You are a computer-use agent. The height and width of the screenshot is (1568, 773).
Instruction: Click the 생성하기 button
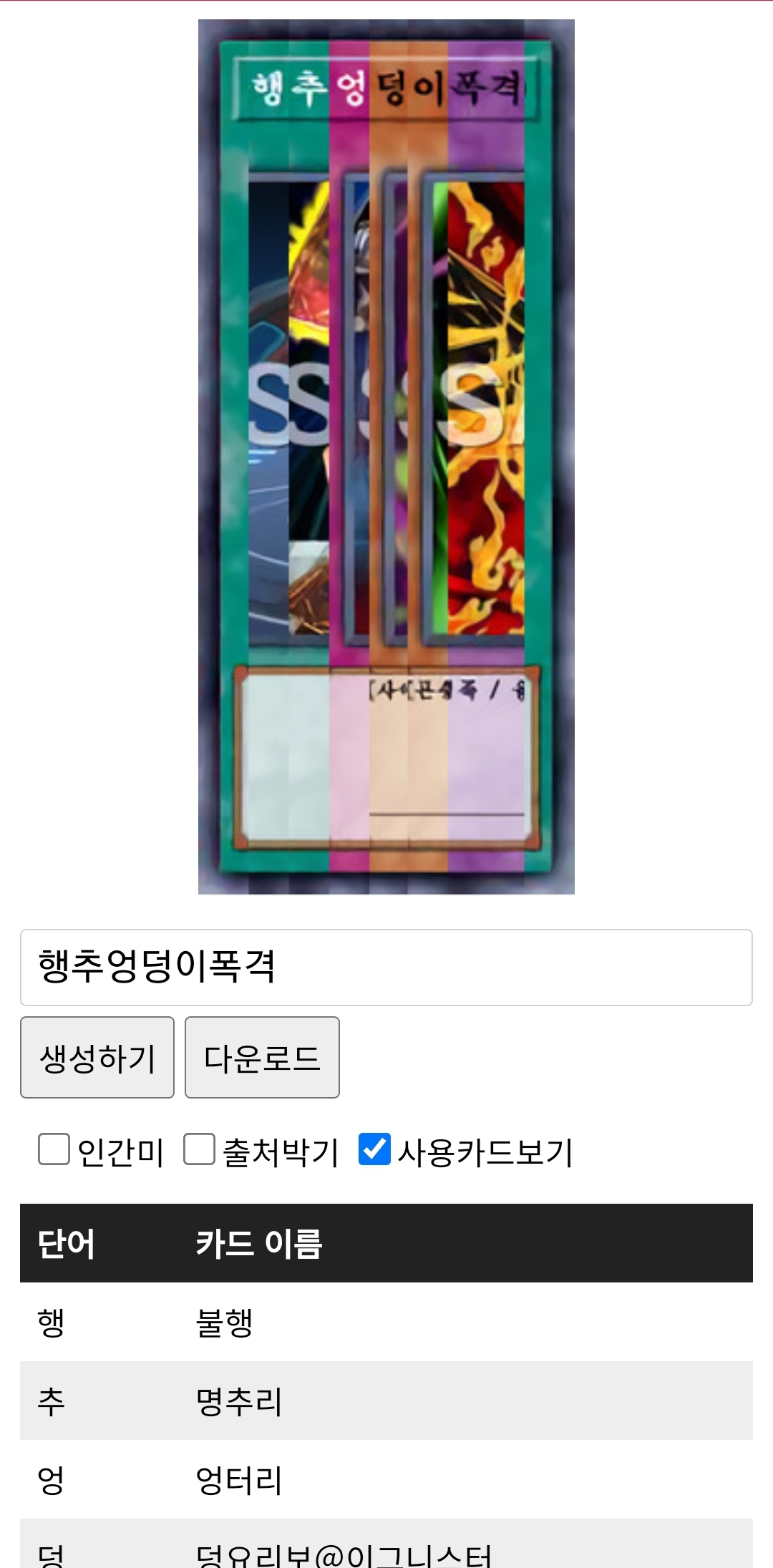point(97,1057)
